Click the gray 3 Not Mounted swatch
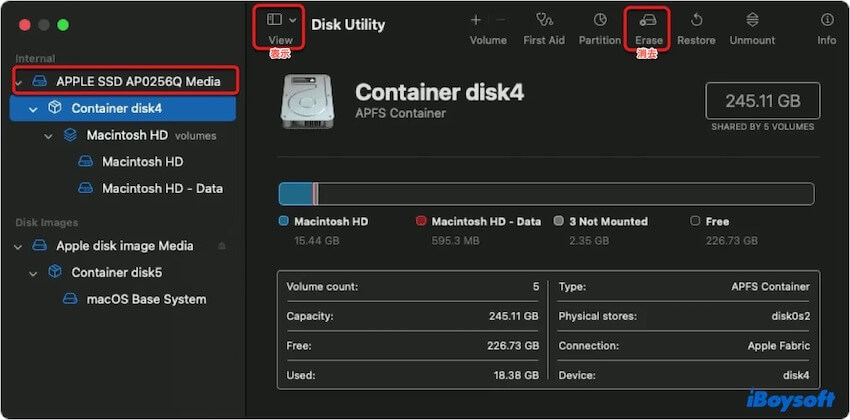 tap(558, 221)
